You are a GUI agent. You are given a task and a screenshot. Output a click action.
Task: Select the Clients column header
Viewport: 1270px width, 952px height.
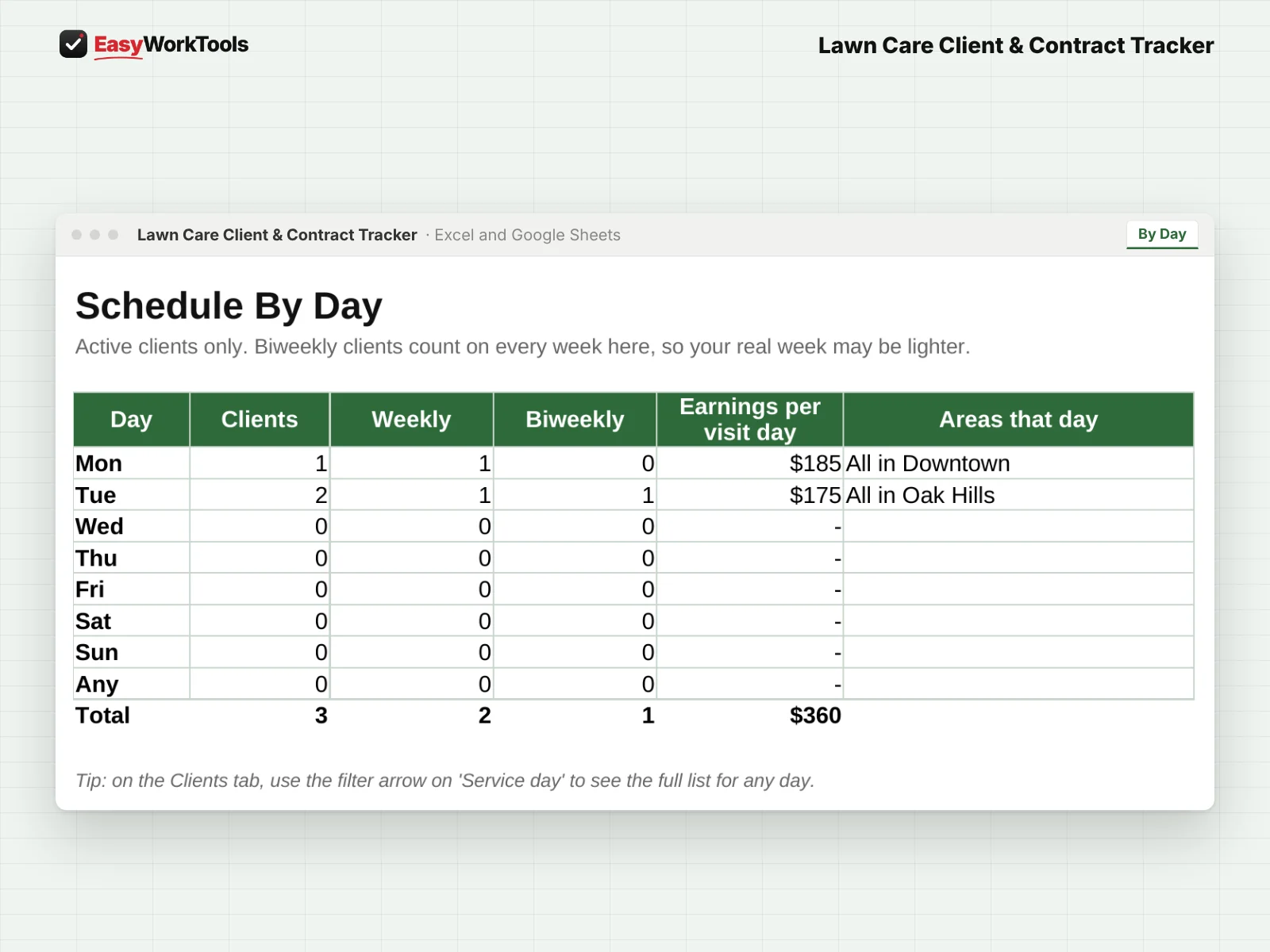click(x=260, y=419)
